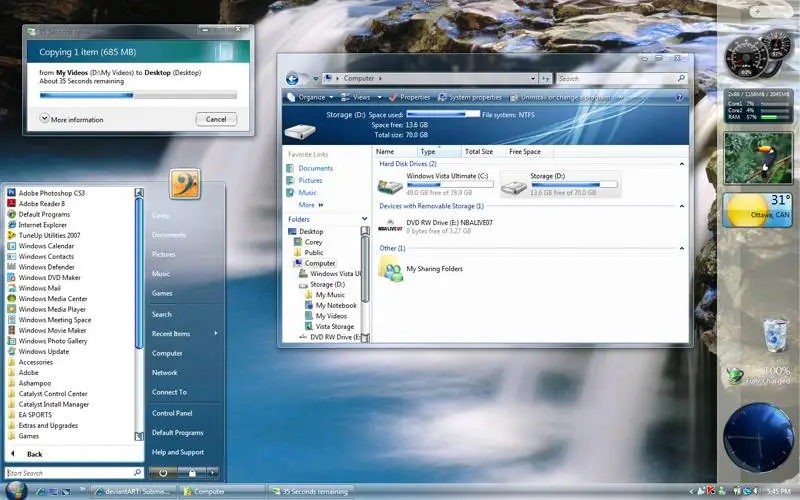Open the My Sharing Folders icon
Image resolution: width=800 pixels, height=500 pixels.
pyautogui.click(x=390, y=269)
